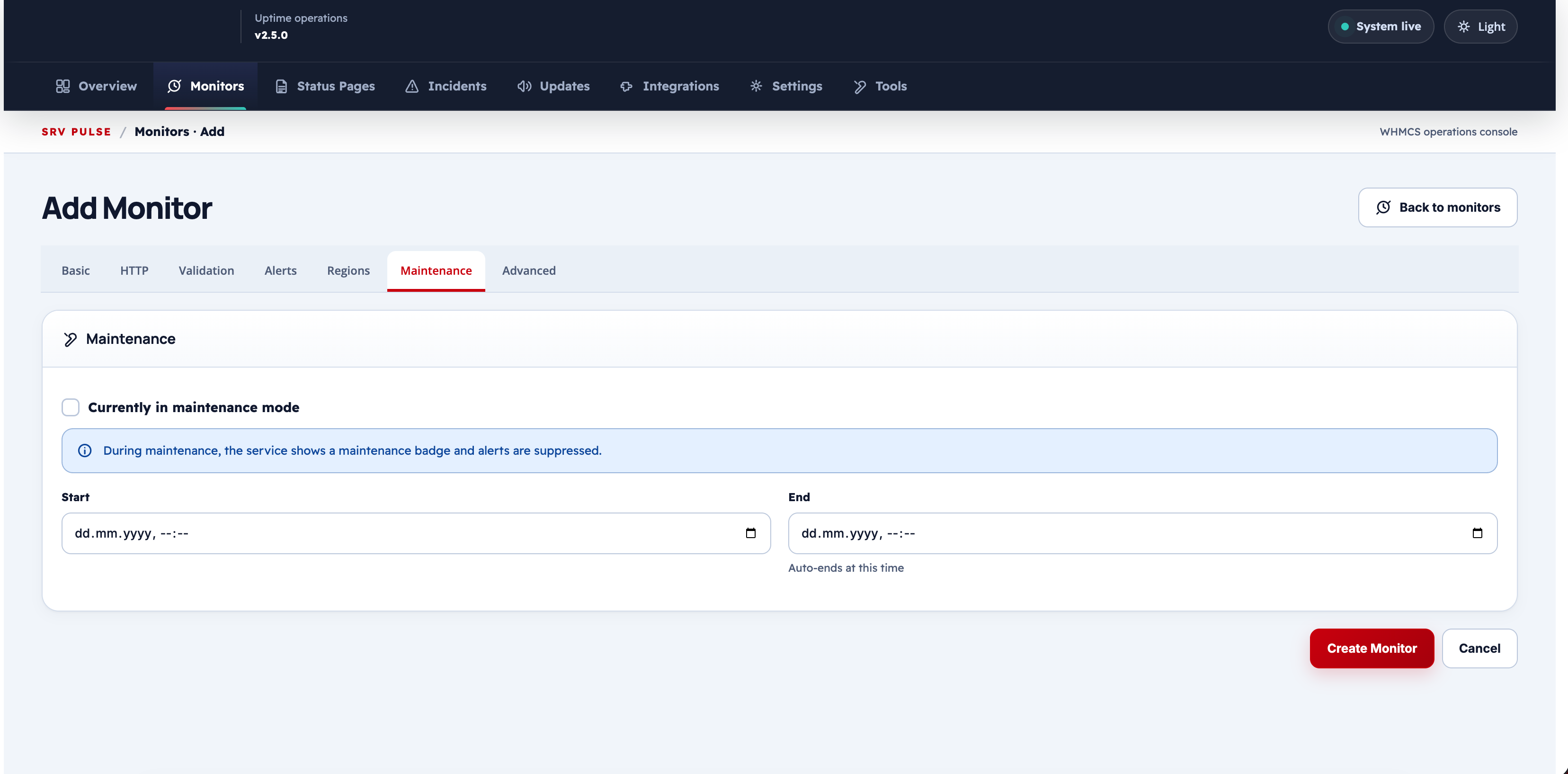Click the System live status pill
1568x774 pixels.
(x=1381, y=26)
